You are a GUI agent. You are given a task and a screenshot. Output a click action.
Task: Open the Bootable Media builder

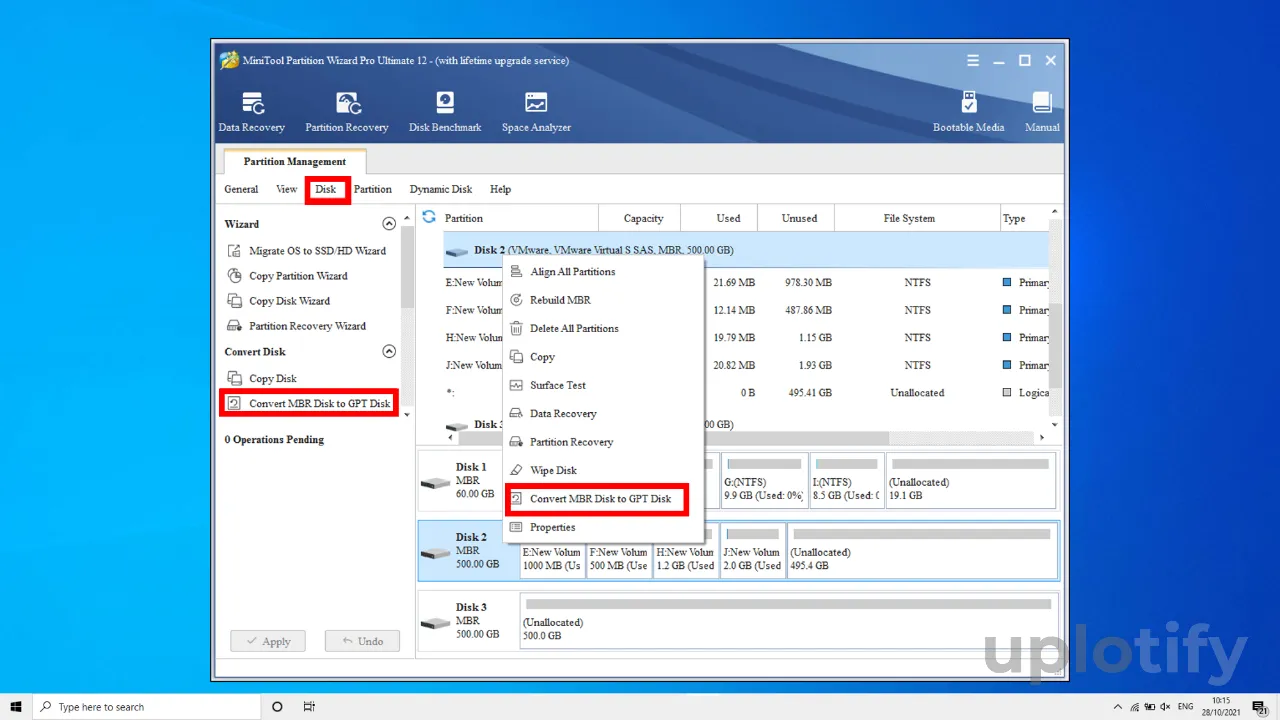(x=968, y=112)
